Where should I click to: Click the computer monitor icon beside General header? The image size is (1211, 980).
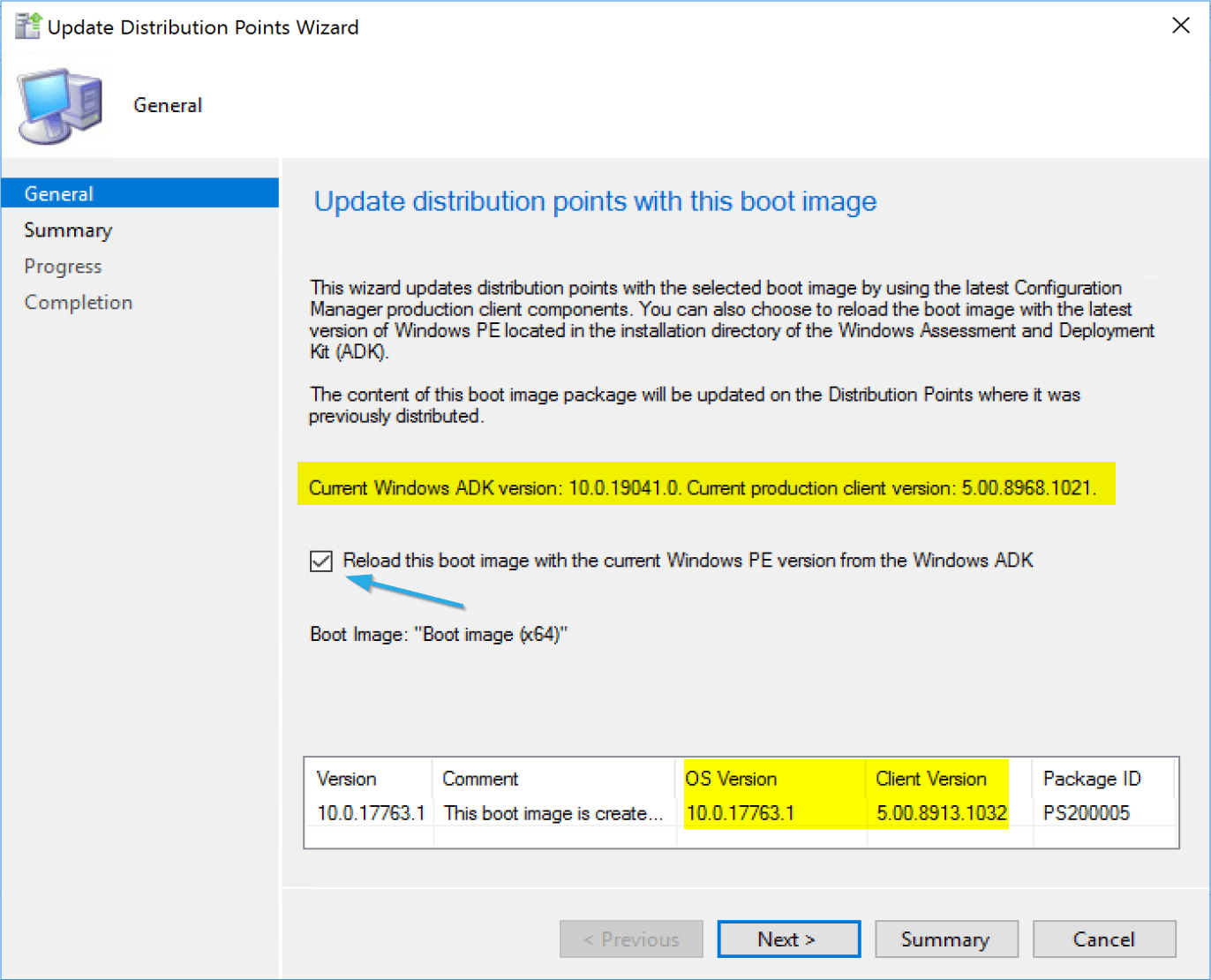tap(58, 104)
